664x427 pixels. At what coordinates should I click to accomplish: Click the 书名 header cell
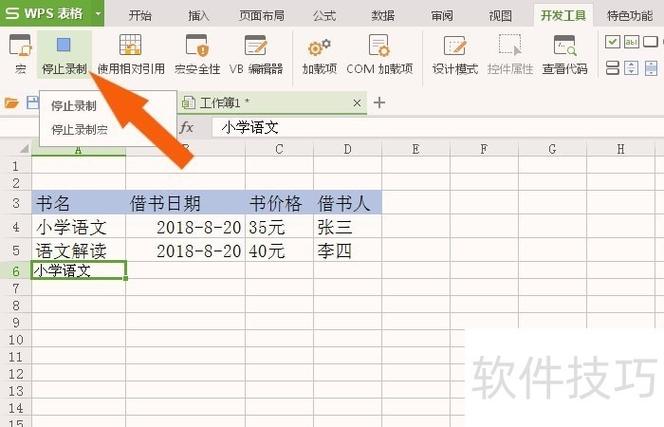click(x=78, y=203)
